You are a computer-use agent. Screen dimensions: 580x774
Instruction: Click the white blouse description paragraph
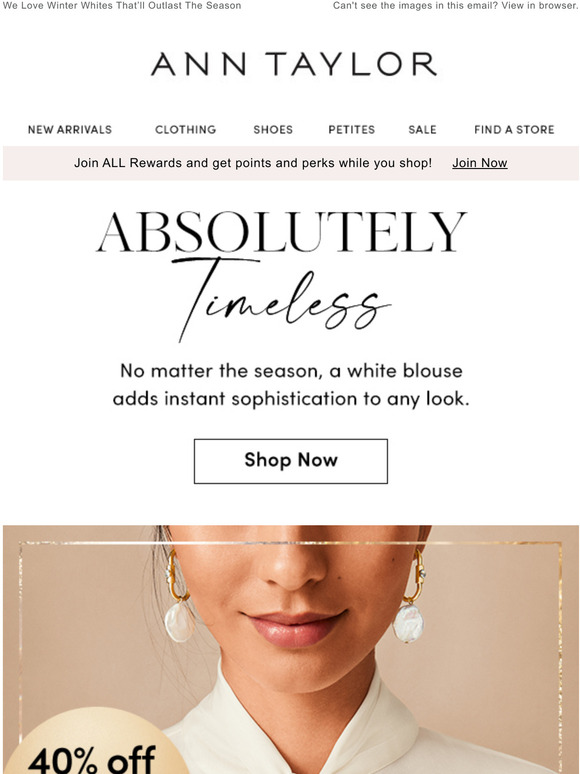[291, 385]
